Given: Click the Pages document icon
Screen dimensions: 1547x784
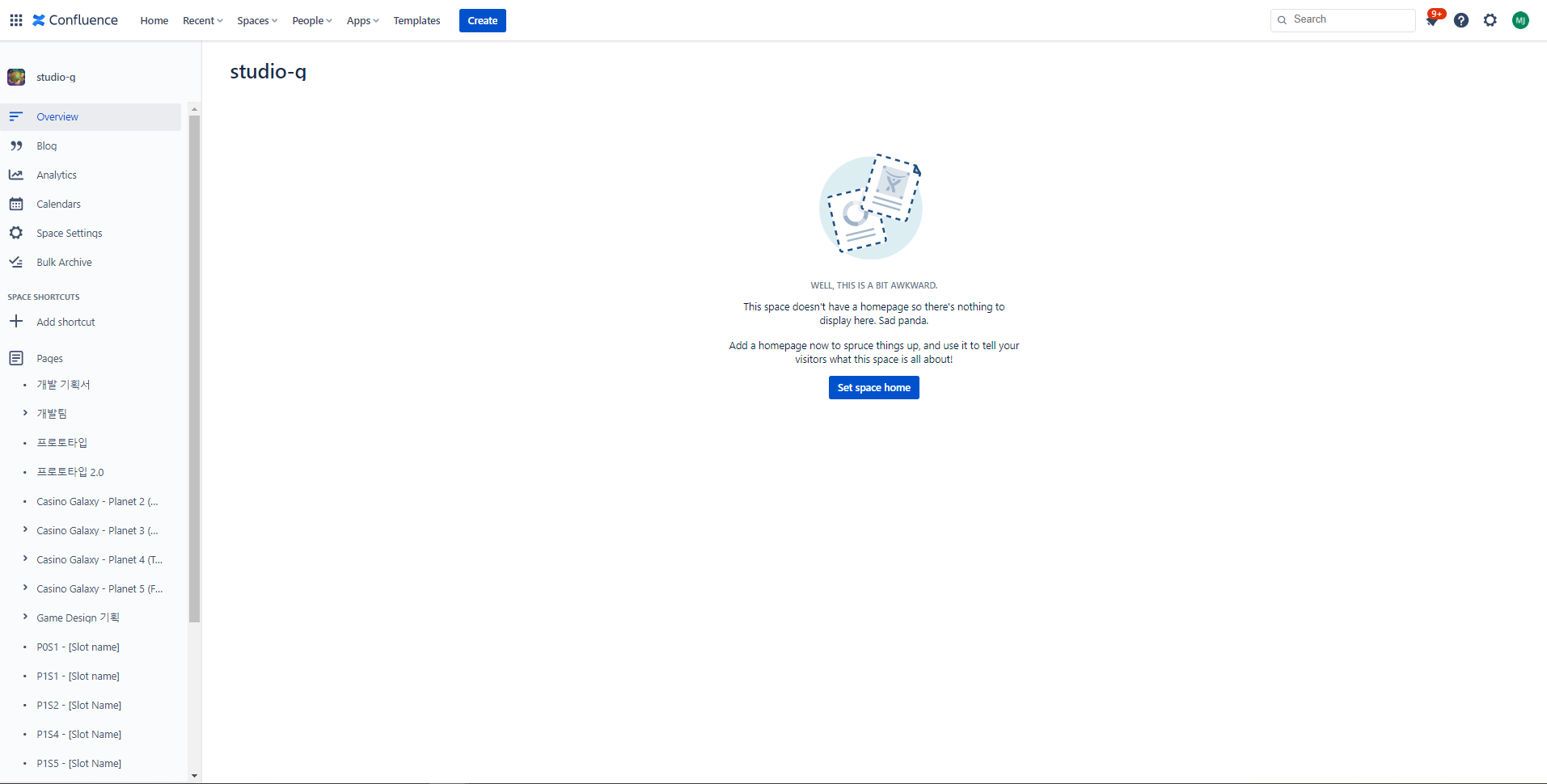Looking at the screenshot, I should point(16,358).
